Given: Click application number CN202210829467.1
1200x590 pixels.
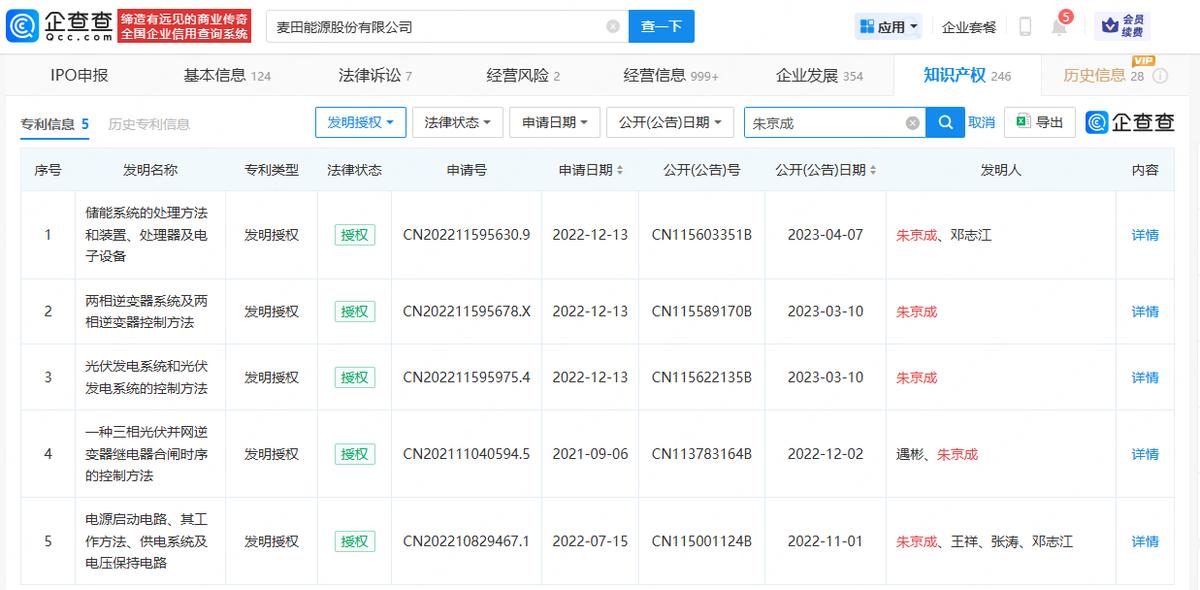Looking at the screenshot, I should click(466, 541).
